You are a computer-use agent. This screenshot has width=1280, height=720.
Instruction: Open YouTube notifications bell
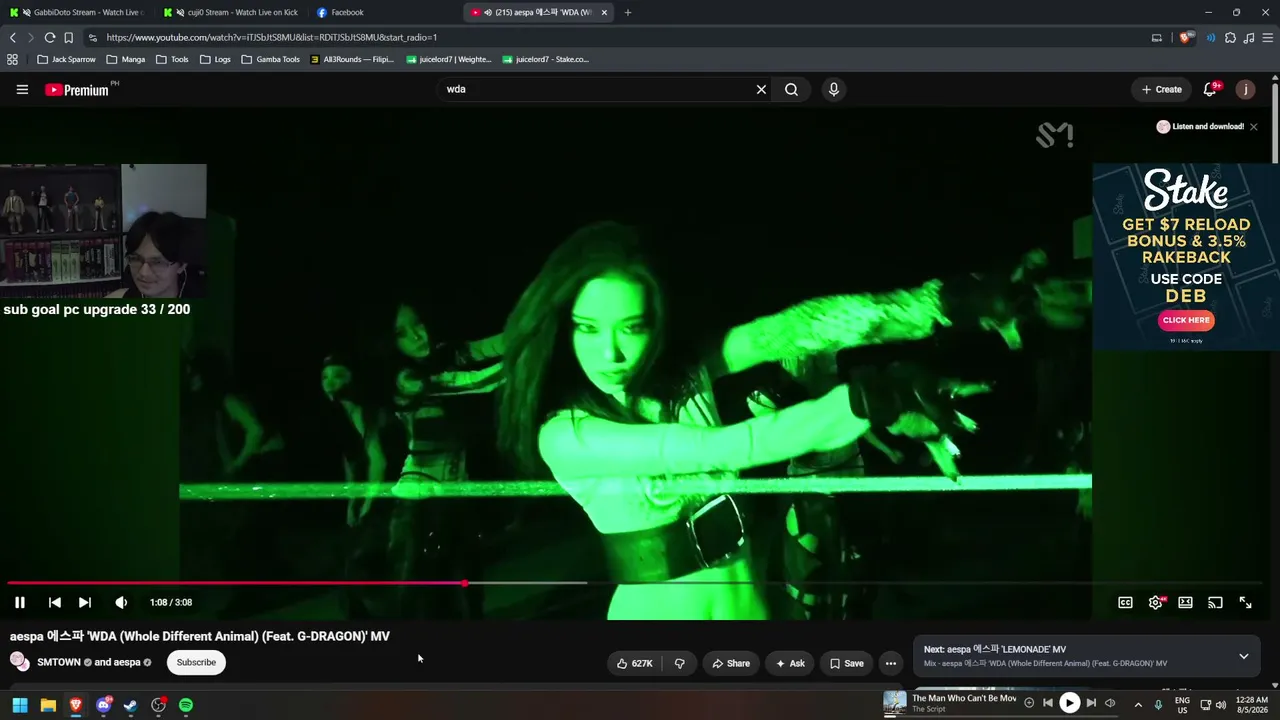click(x=1210, y=89)
